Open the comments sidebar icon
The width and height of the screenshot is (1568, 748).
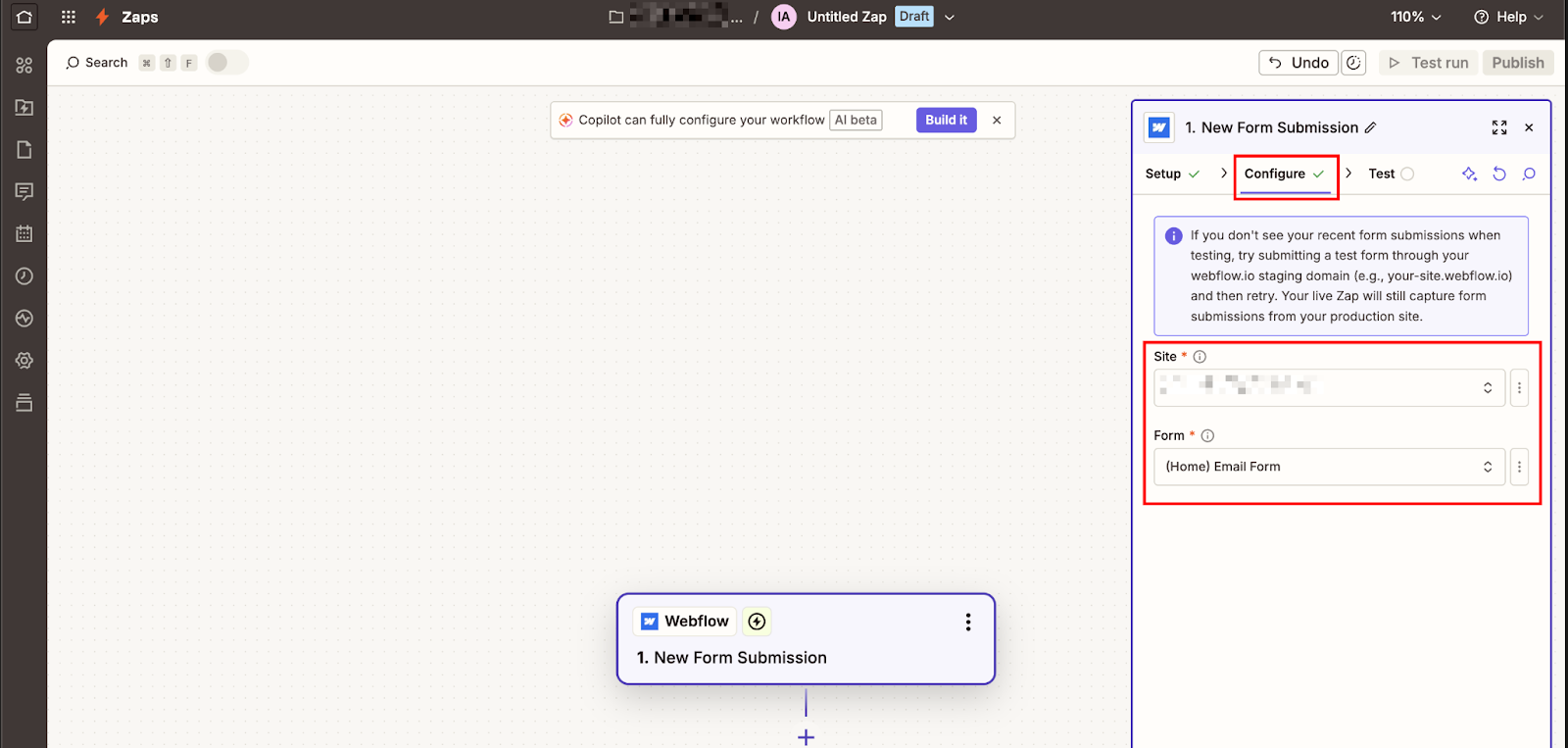(x=24, y=191)
